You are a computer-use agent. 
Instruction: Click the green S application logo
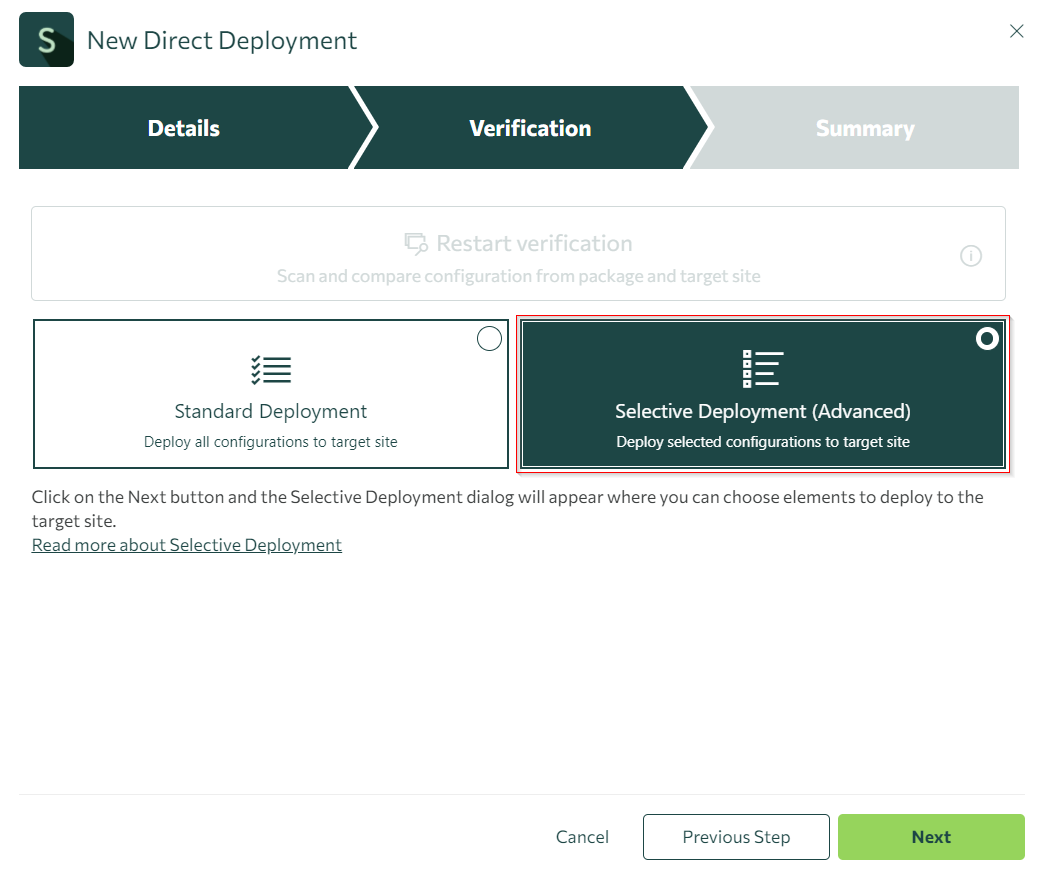tap(45, 40)
